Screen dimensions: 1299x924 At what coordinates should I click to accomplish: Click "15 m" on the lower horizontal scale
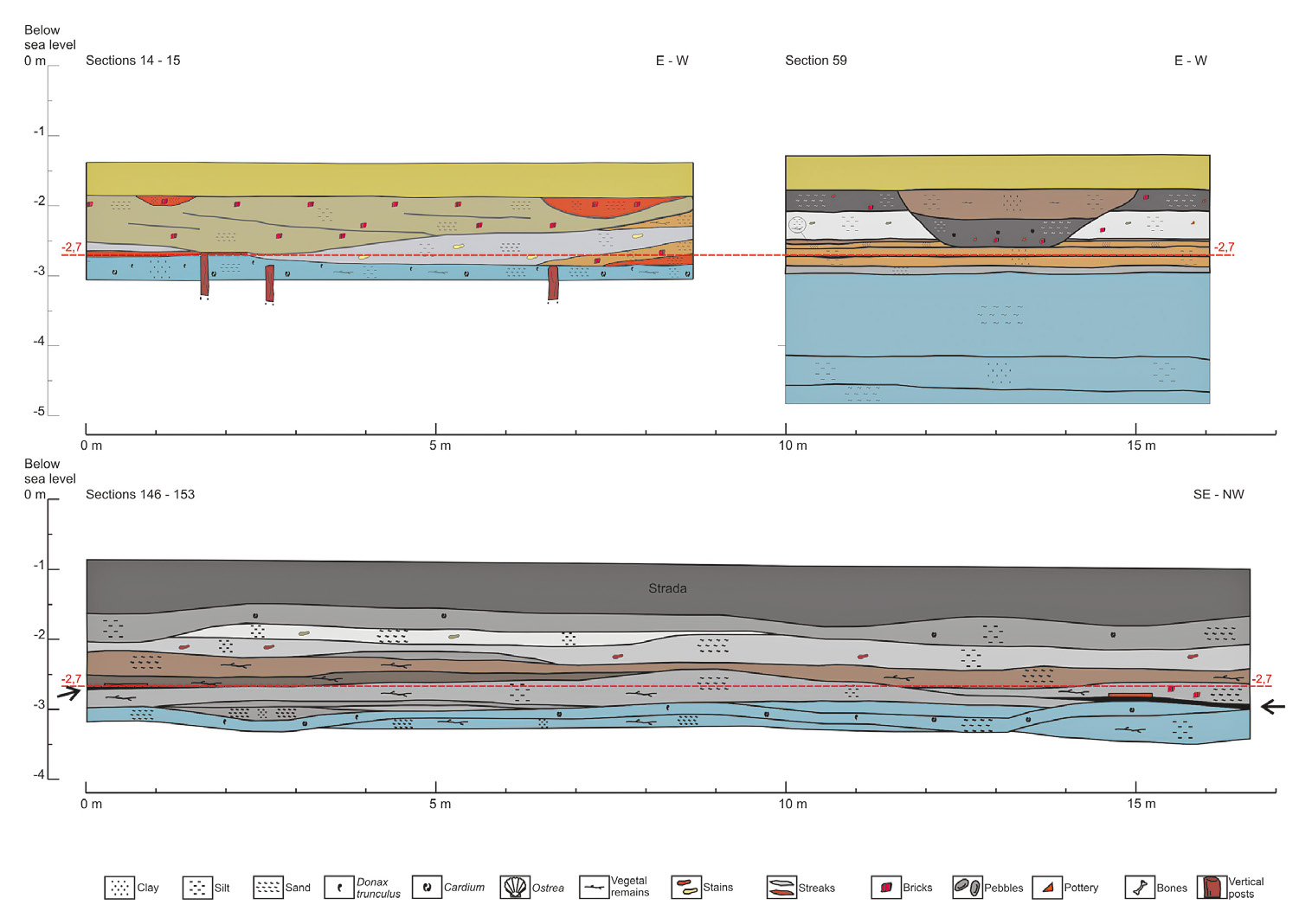(x=1141, y=804)
